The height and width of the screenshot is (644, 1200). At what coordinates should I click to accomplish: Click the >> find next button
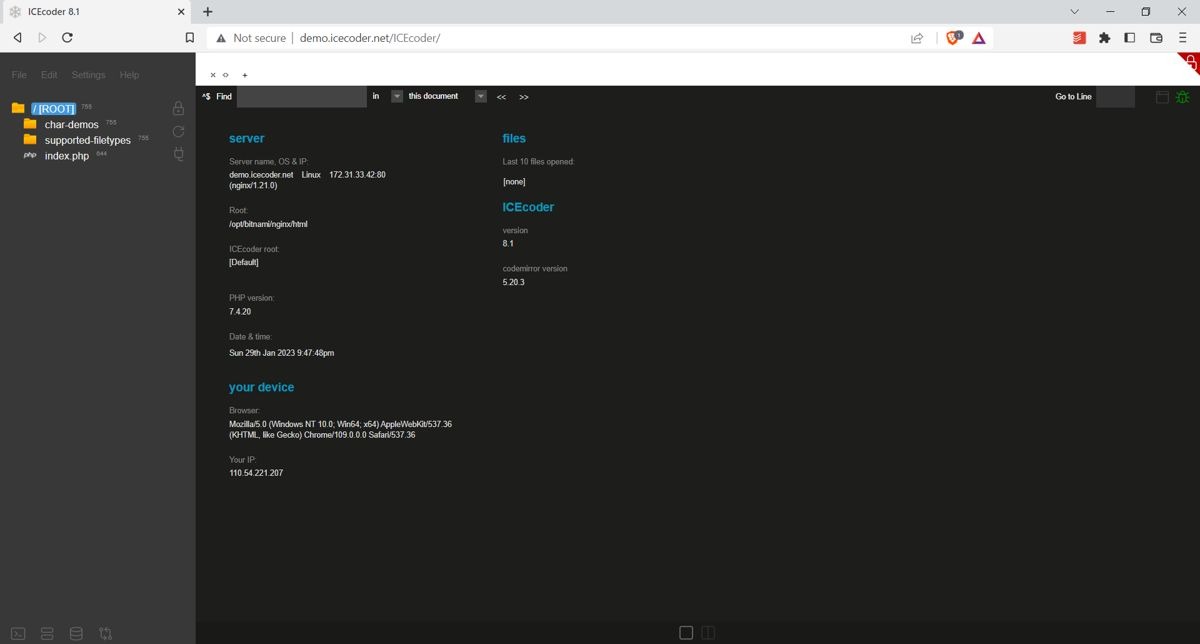[523, 96]
